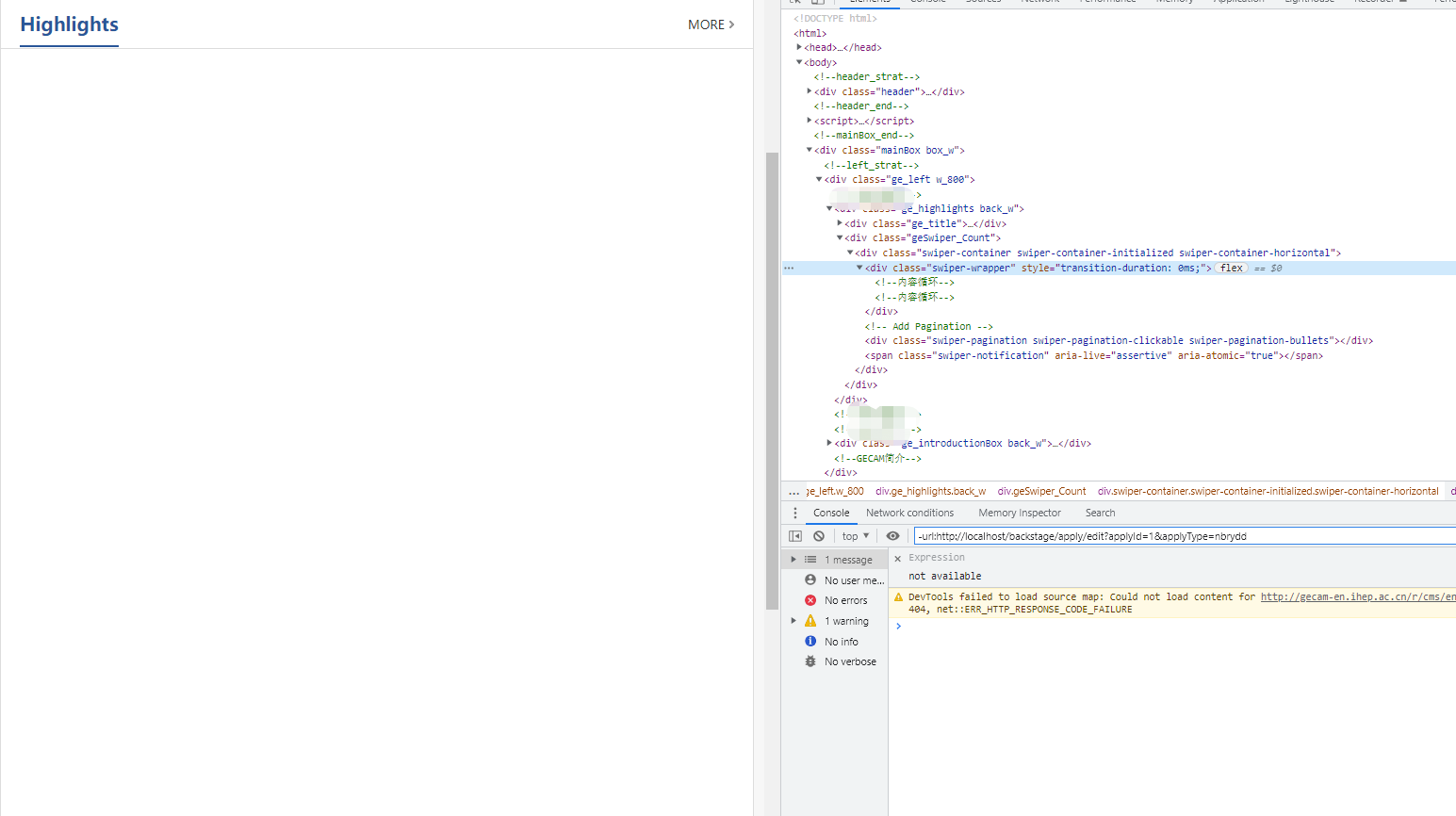This screenshot has width=1456, height=816.
Task: Toggle the flex badge on swiper-wrapper
Action: pos(1231,268)
